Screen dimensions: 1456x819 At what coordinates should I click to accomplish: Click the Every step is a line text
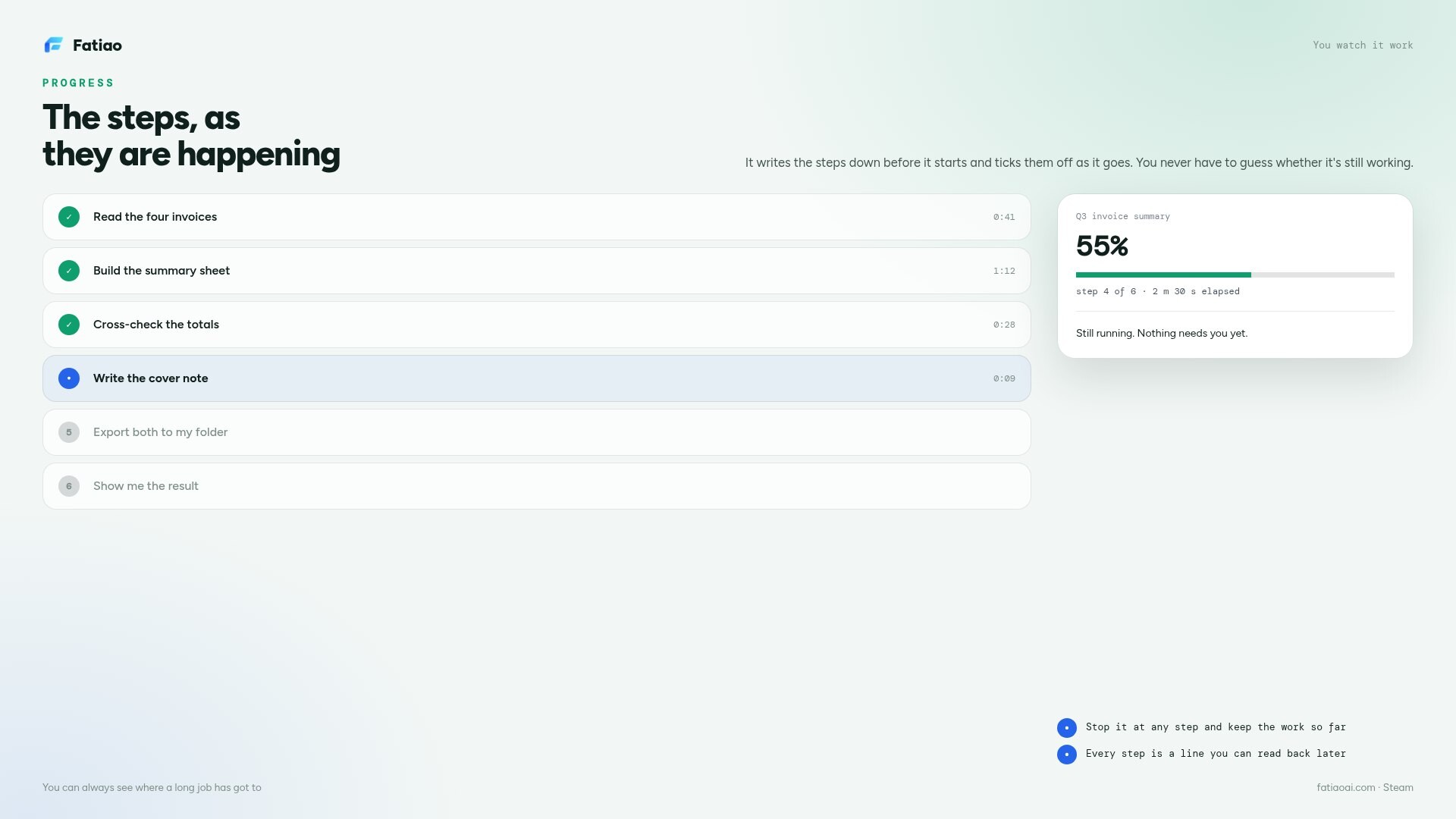click(x=1216, y=754)
